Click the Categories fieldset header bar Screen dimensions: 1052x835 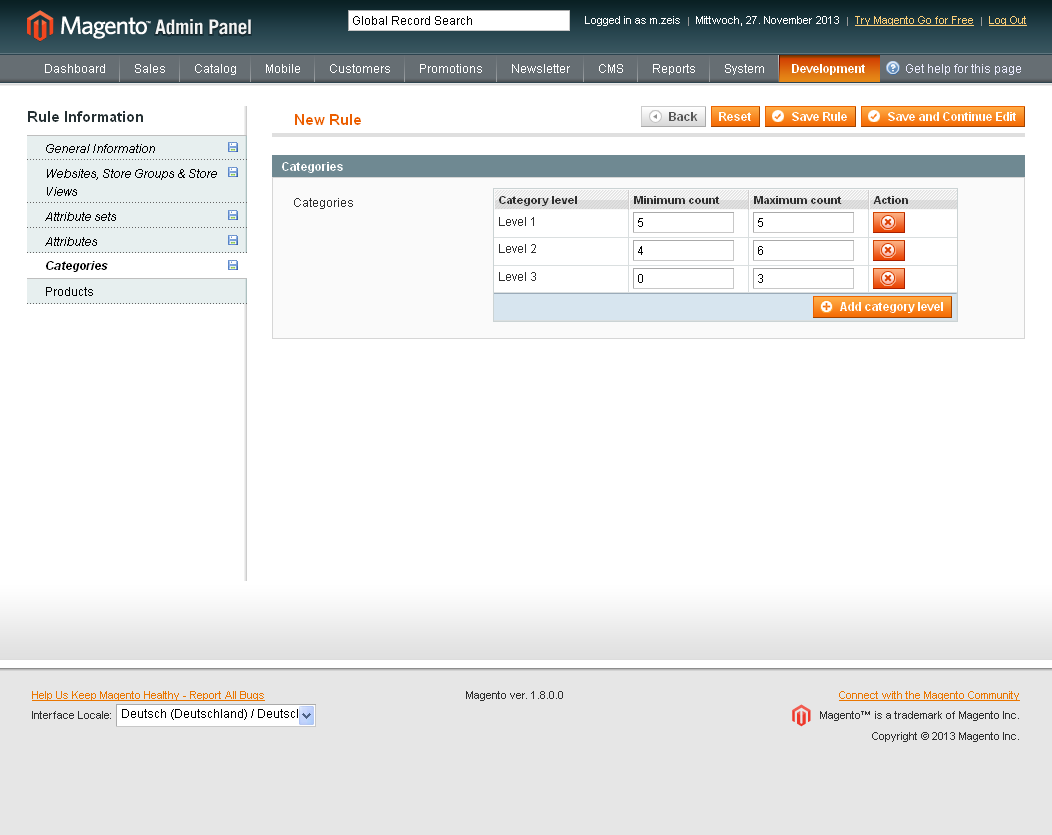click(648, 166)
